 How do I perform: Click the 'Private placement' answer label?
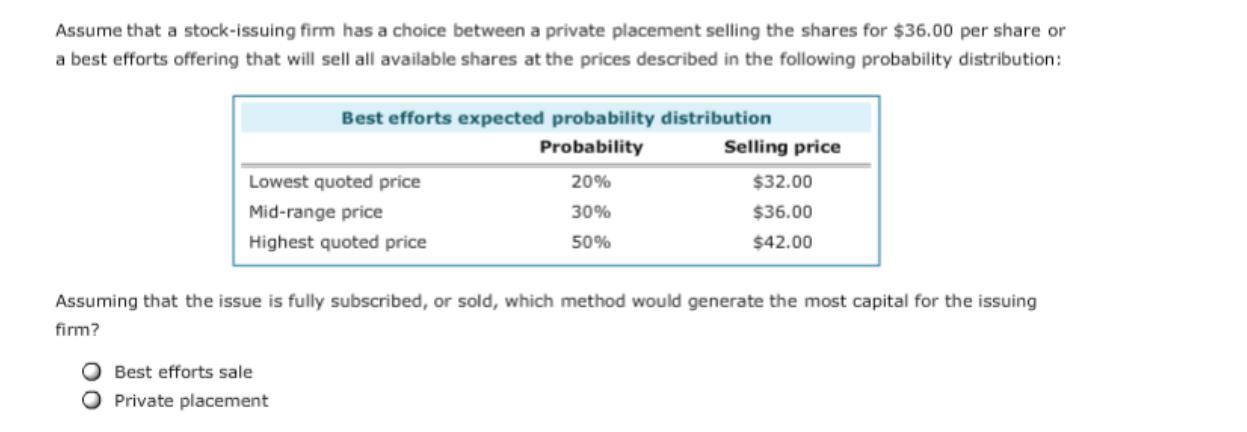[x=191, y=401]
